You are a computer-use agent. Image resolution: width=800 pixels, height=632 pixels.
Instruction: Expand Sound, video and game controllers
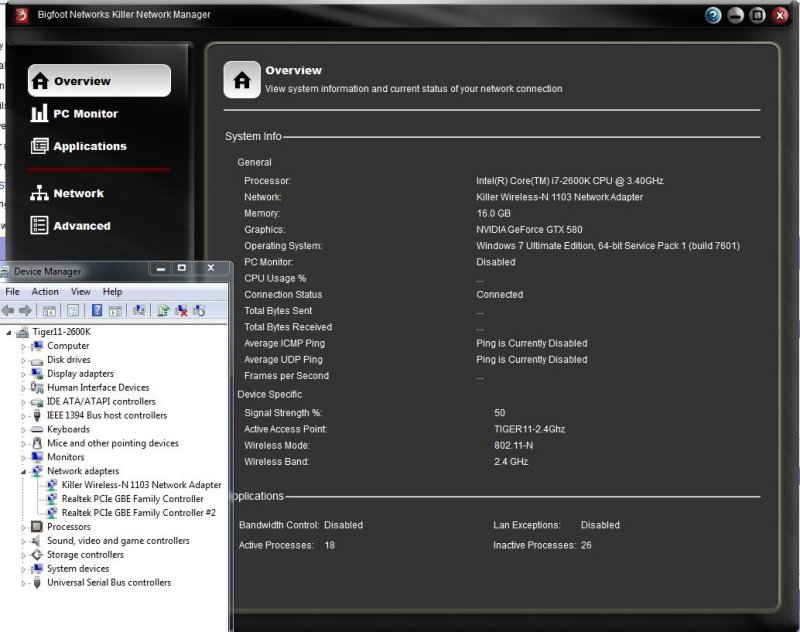[23, 541]
